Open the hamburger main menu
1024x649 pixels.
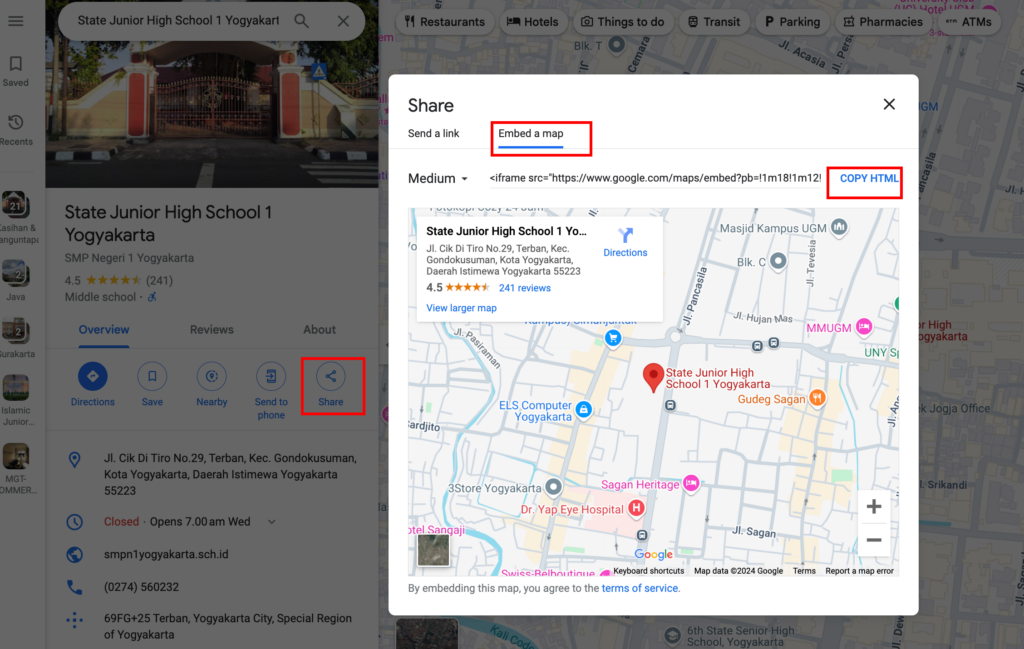point(16,21)
